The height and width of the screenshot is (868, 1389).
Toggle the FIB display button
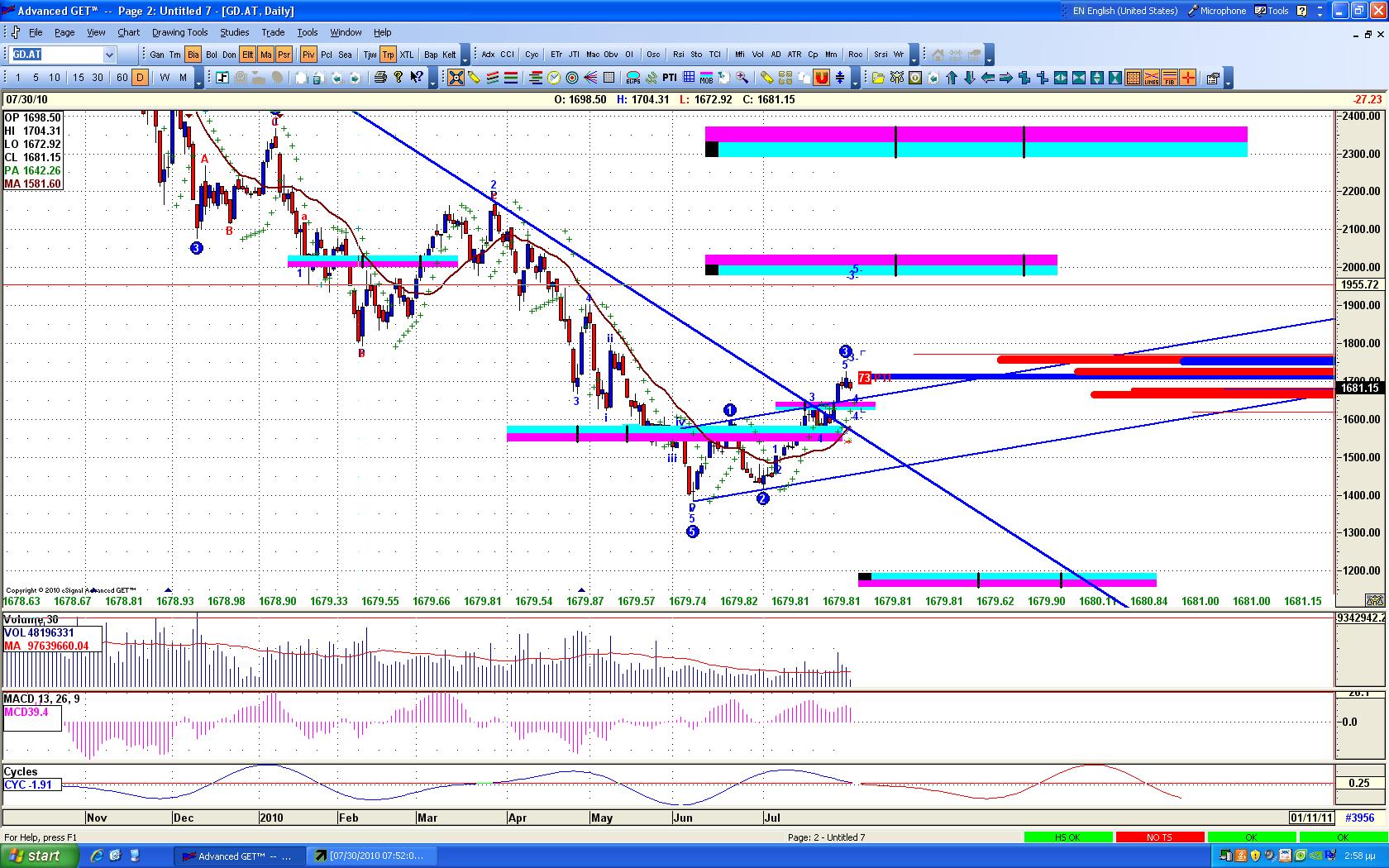(1170, 78)
